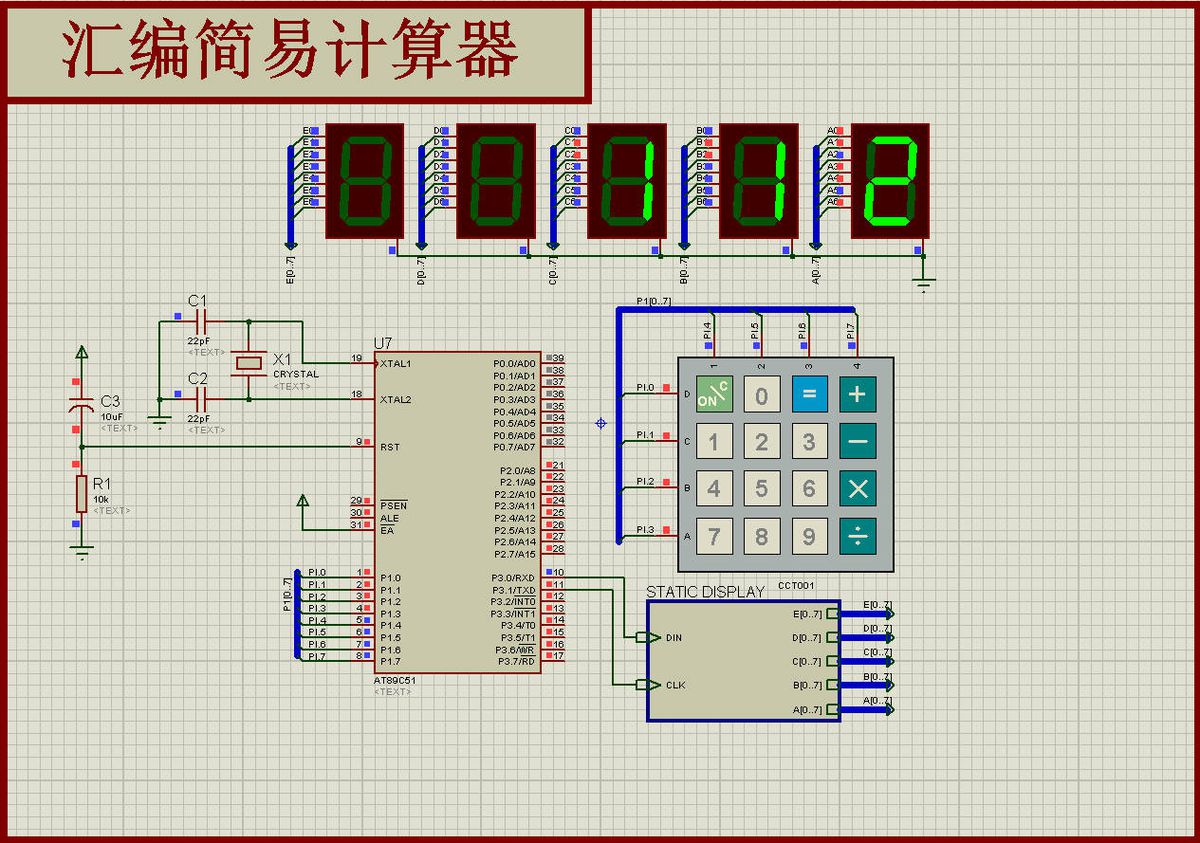Click keypad digit 9

(x=809, y=537)
